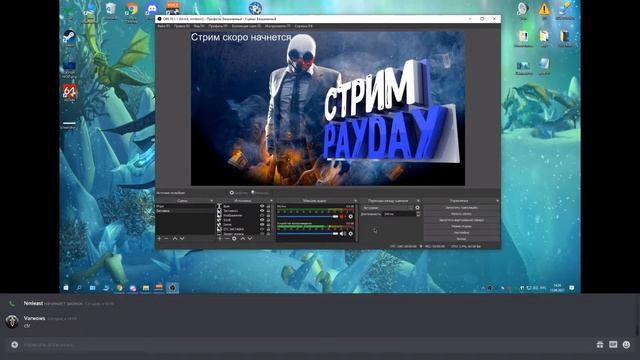The width and height of the screenshot is (640, 360).
Task: Mute the second audio mixer channel
Action: point(342,233)
